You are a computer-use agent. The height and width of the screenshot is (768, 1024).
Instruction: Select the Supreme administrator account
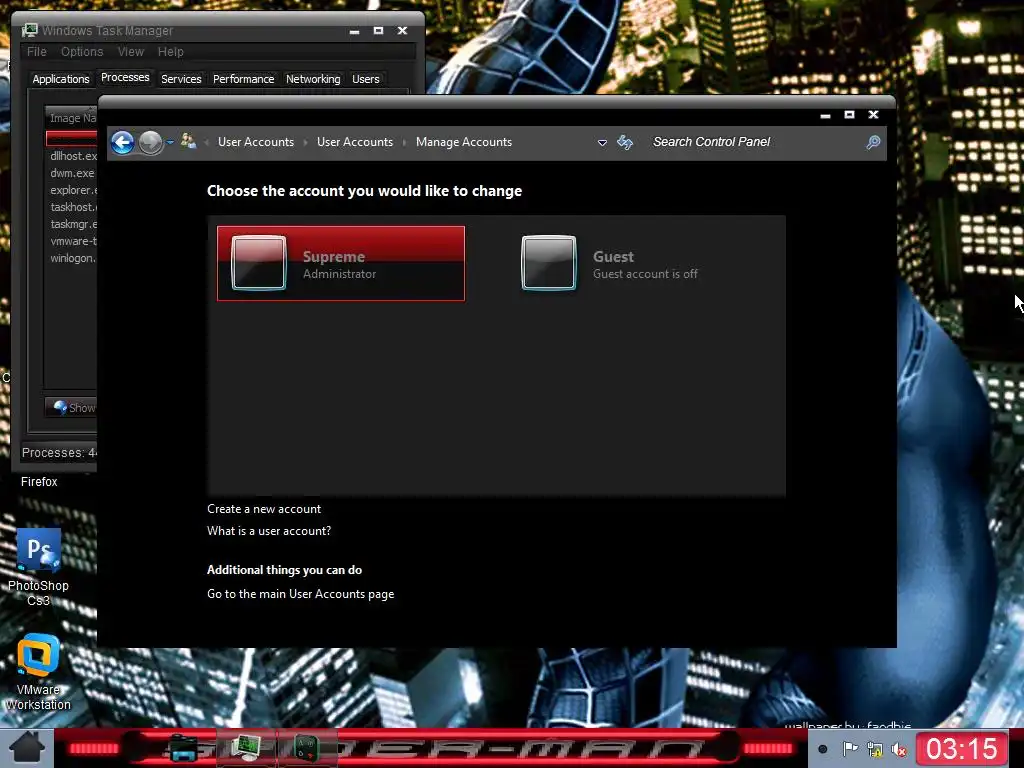coord(341,264)
